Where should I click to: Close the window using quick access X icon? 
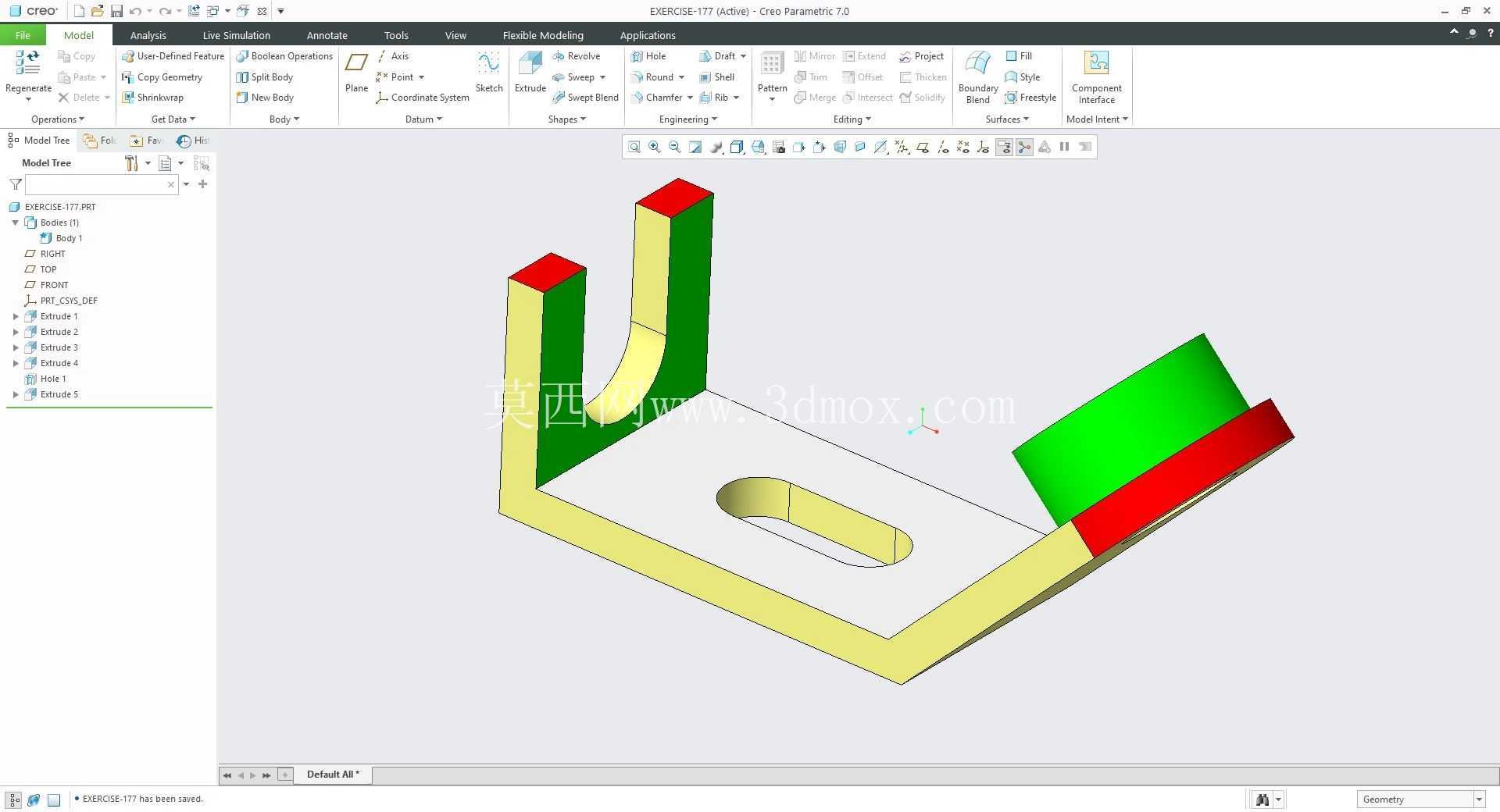coord(262,11)
